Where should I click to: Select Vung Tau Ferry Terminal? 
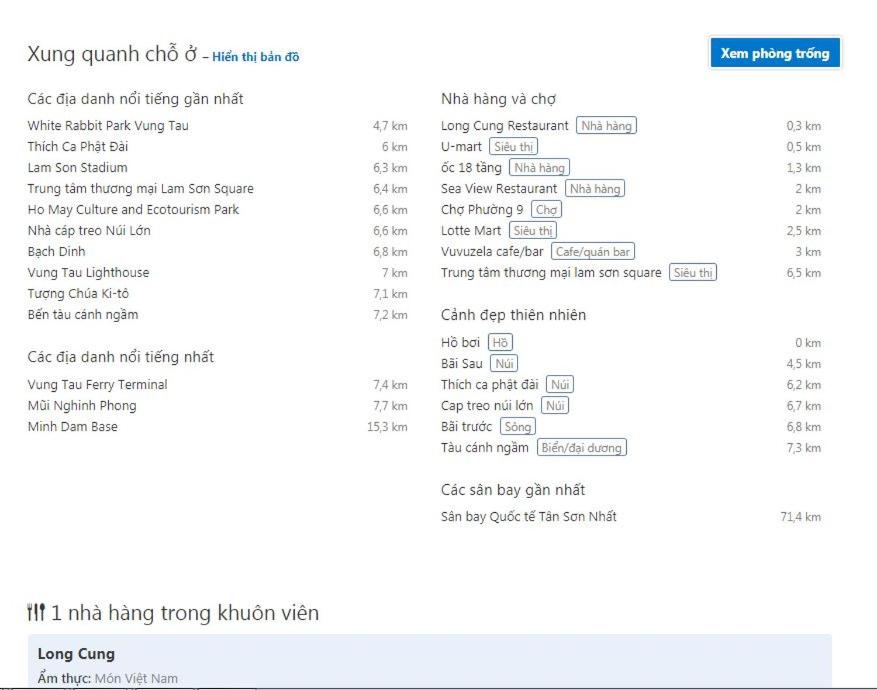(97, 385)
